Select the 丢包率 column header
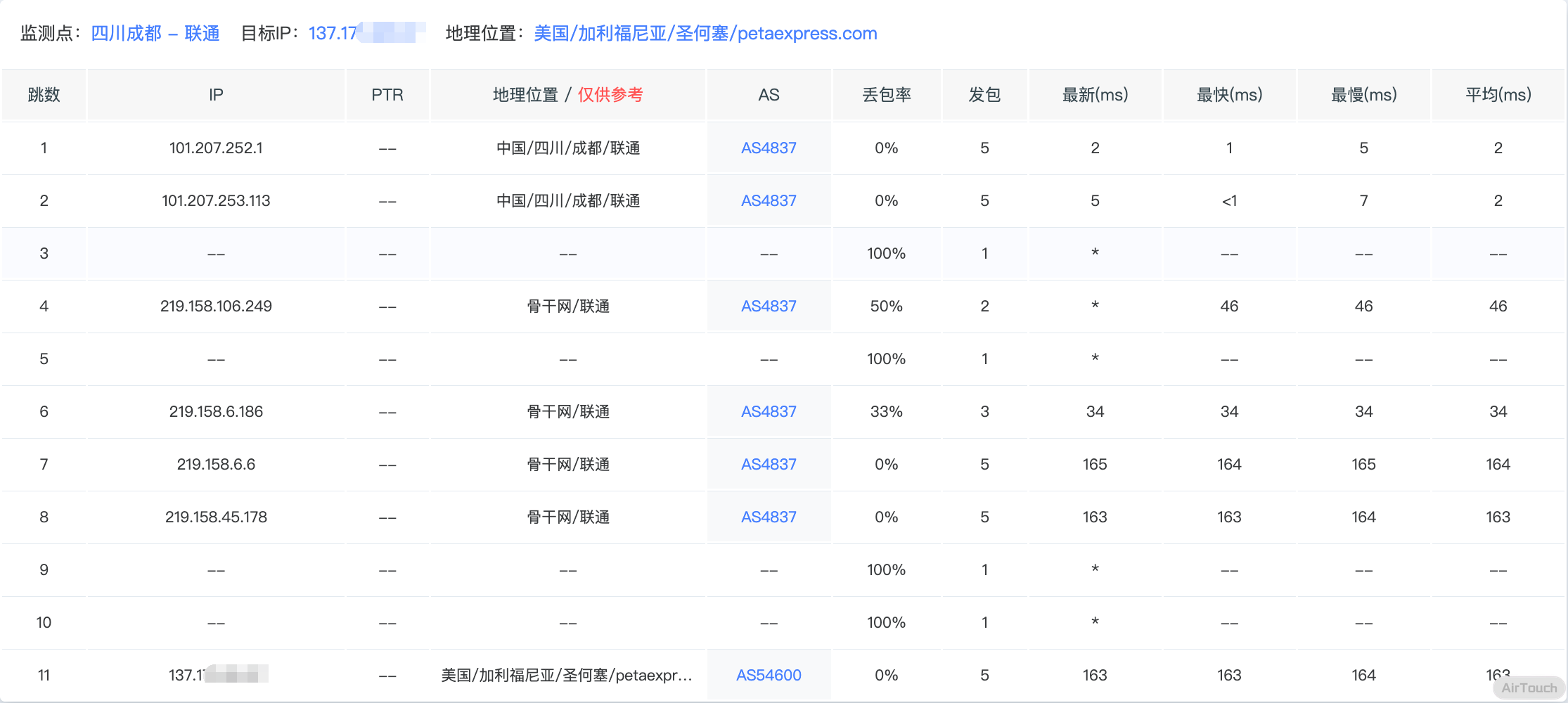 886,95
